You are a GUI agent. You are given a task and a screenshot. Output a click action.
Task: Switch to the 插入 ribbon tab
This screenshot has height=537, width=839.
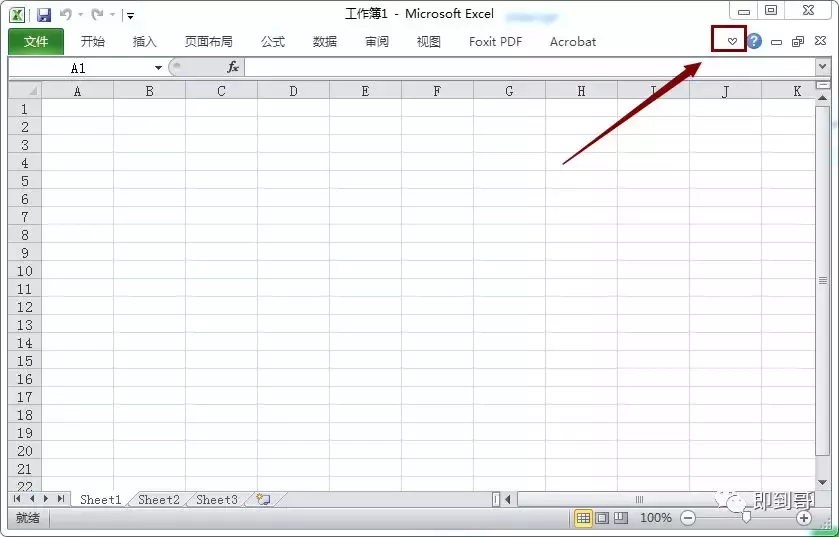coord(144,42)
